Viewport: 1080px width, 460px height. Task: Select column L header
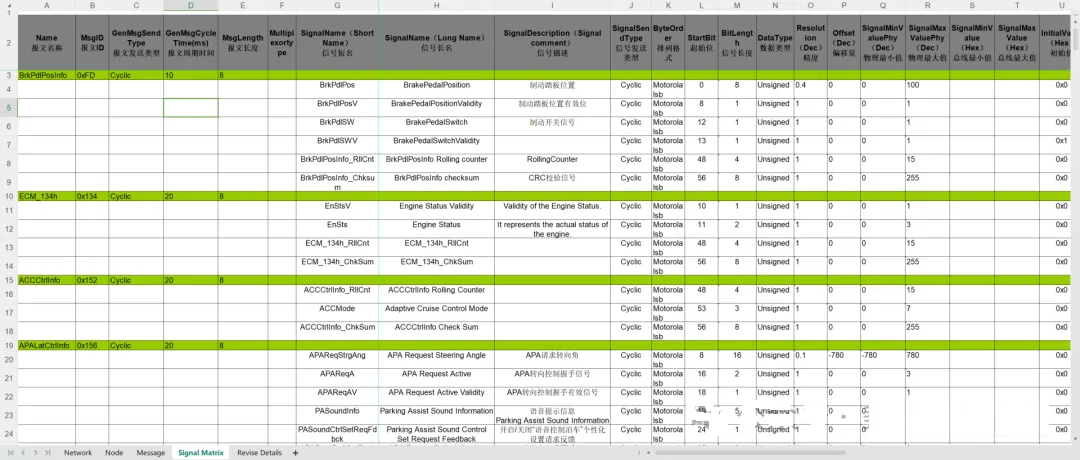pyautogui.click(x=701, y=6)
